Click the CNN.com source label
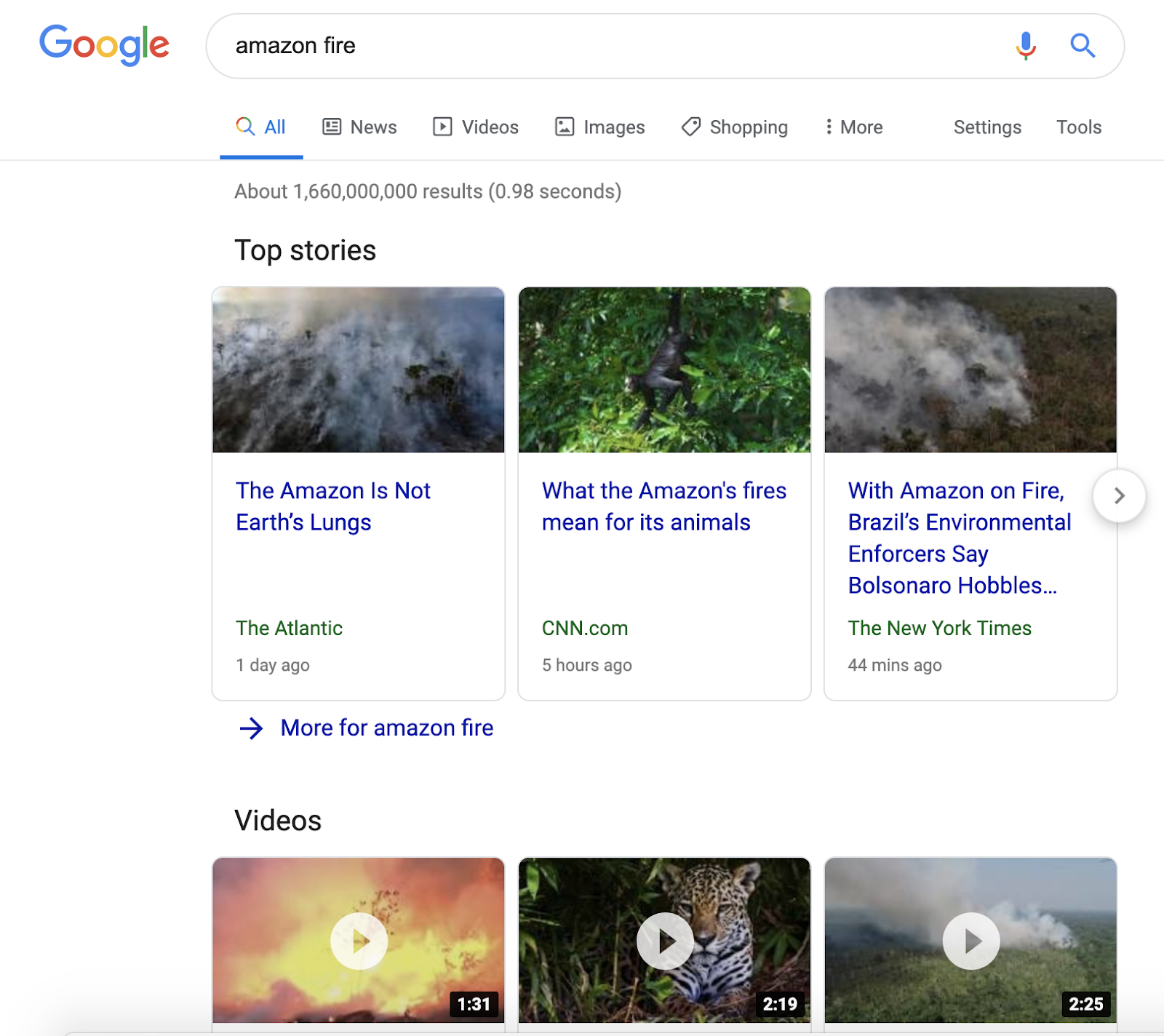Image resolution: width=1164 pixels, height=1036 pixels. (585, 628)
